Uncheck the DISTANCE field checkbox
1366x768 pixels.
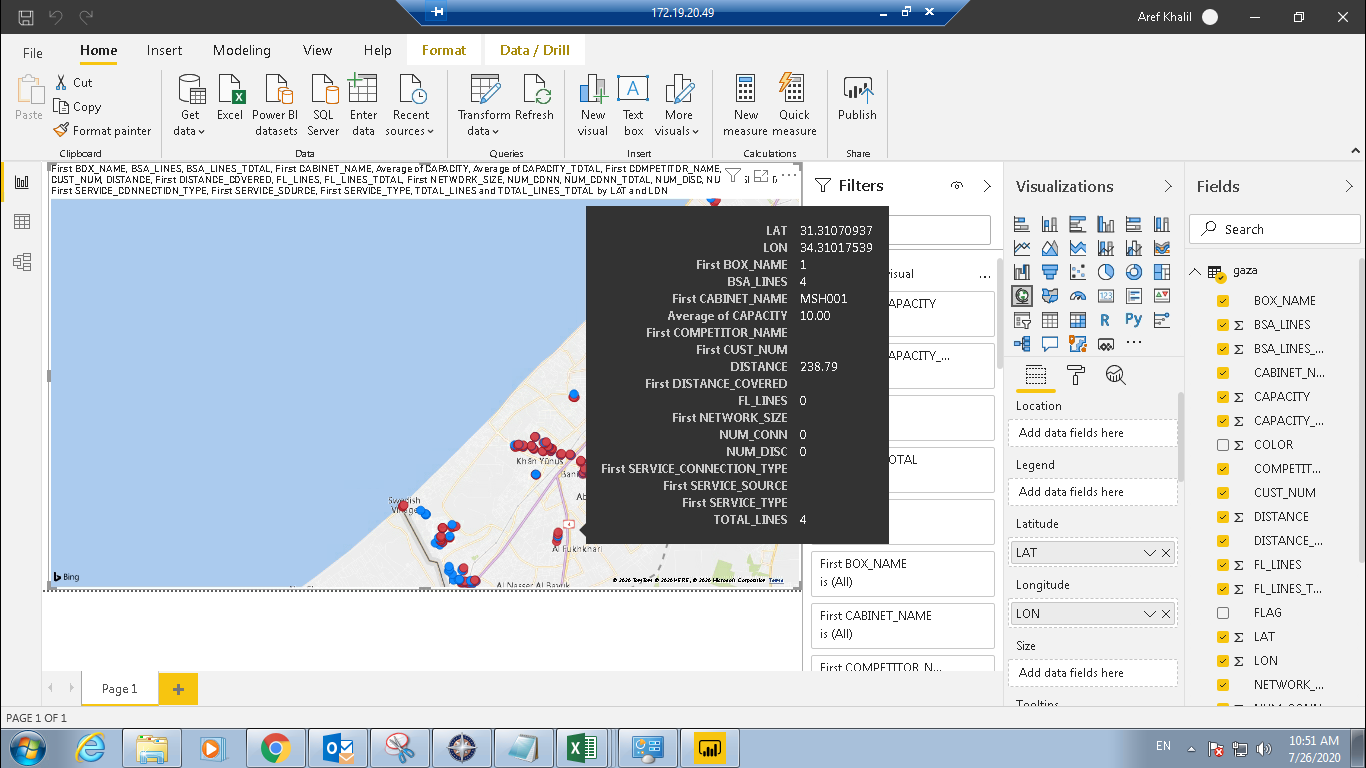tap(1223, 517)
